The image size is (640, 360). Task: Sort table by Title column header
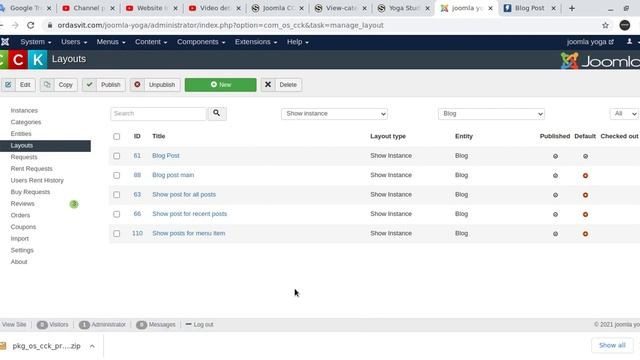(x=159, y=136)
